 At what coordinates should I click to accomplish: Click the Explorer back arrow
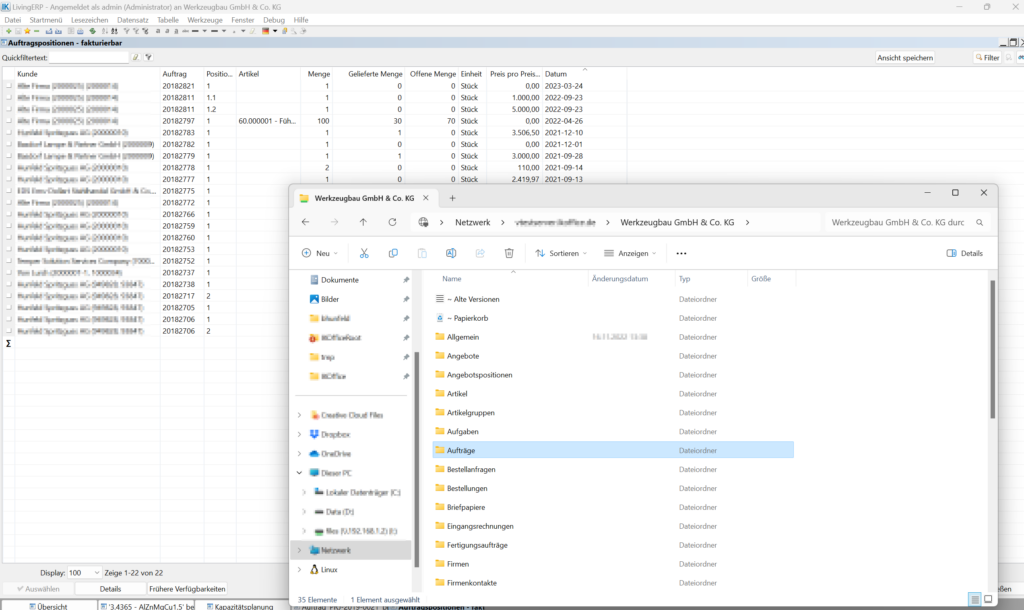(305, 222)
